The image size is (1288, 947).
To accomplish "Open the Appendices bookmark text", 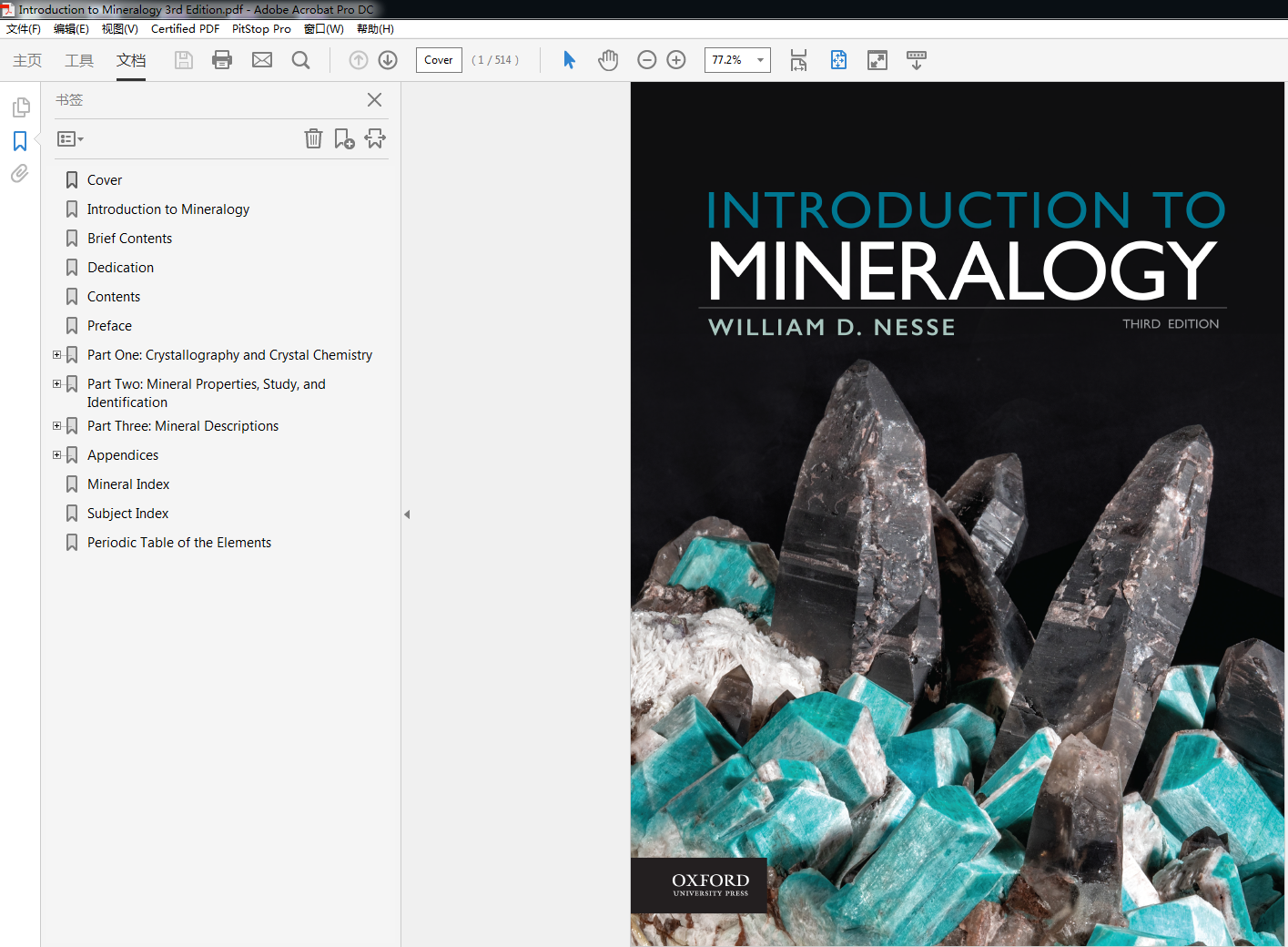I will (123, 455).
